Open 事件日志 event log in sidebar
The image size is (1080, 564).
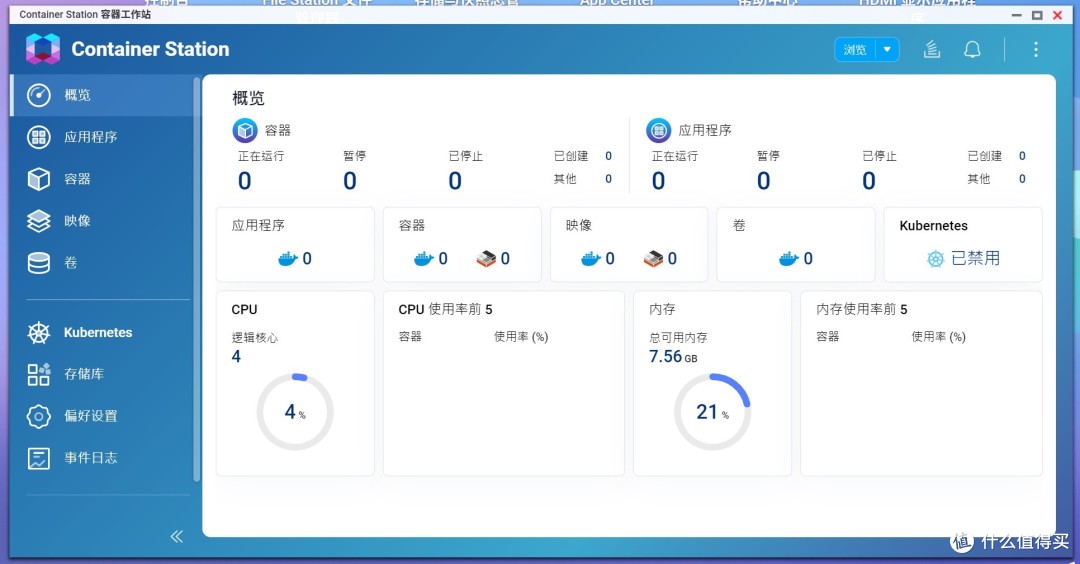(101, 458)
